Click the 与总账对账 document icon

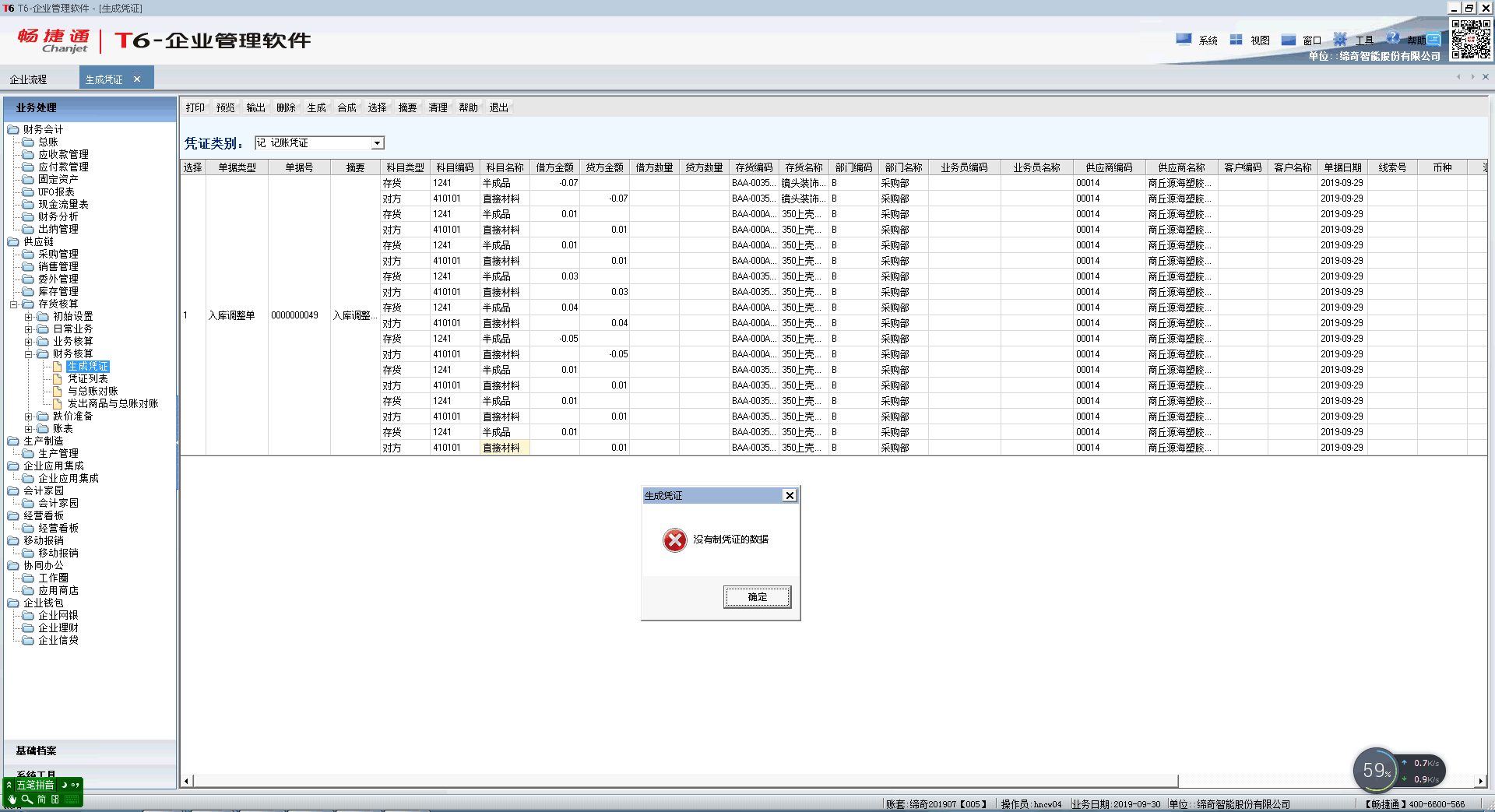(58, 391)
